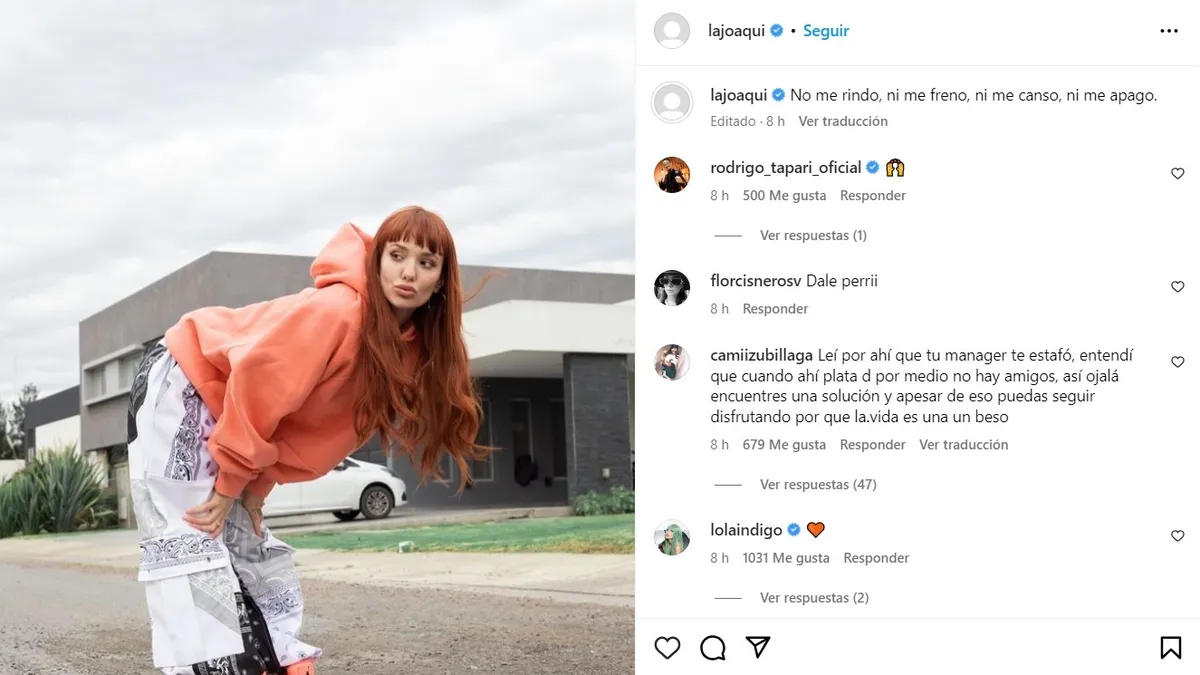The height and width of the screenshot is (675, 1200).
Task: Share post via paper plane icon
Action: coord(758,648)
